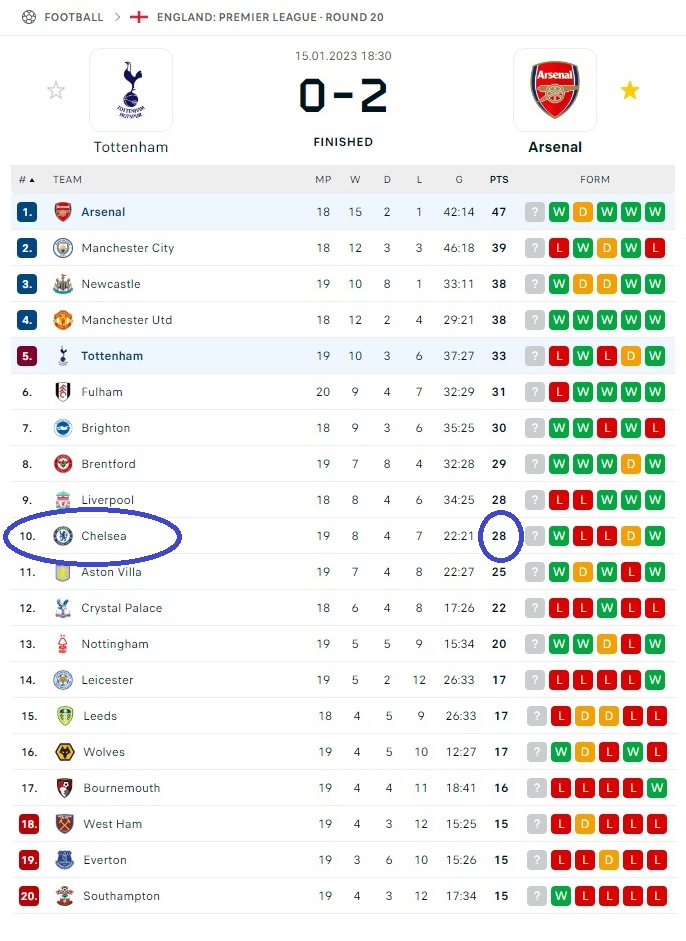Sort standings by the # rank column
Viewport: 686px width, 941px height.
tap(26, 179)
